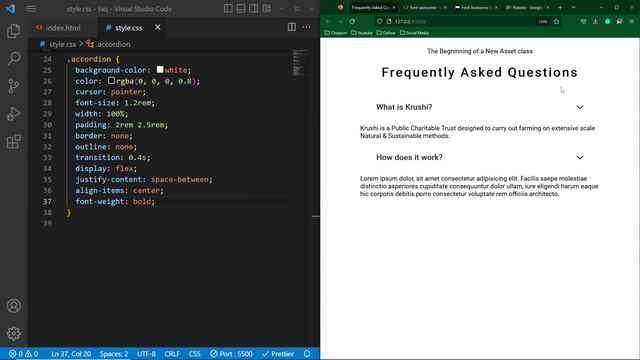Viewport: 640px width, 360px height.
Task: Click Spaces: 2 indentation setting
Action: click(114, 354)
